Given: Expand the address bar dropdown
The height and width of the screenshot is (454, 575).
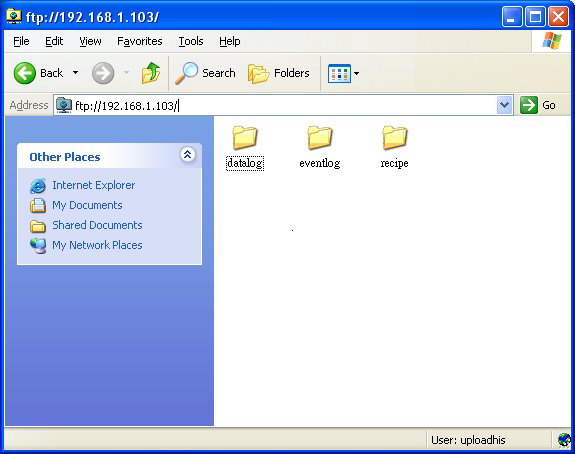Looking at the screenshot, I should click(505, 105).
